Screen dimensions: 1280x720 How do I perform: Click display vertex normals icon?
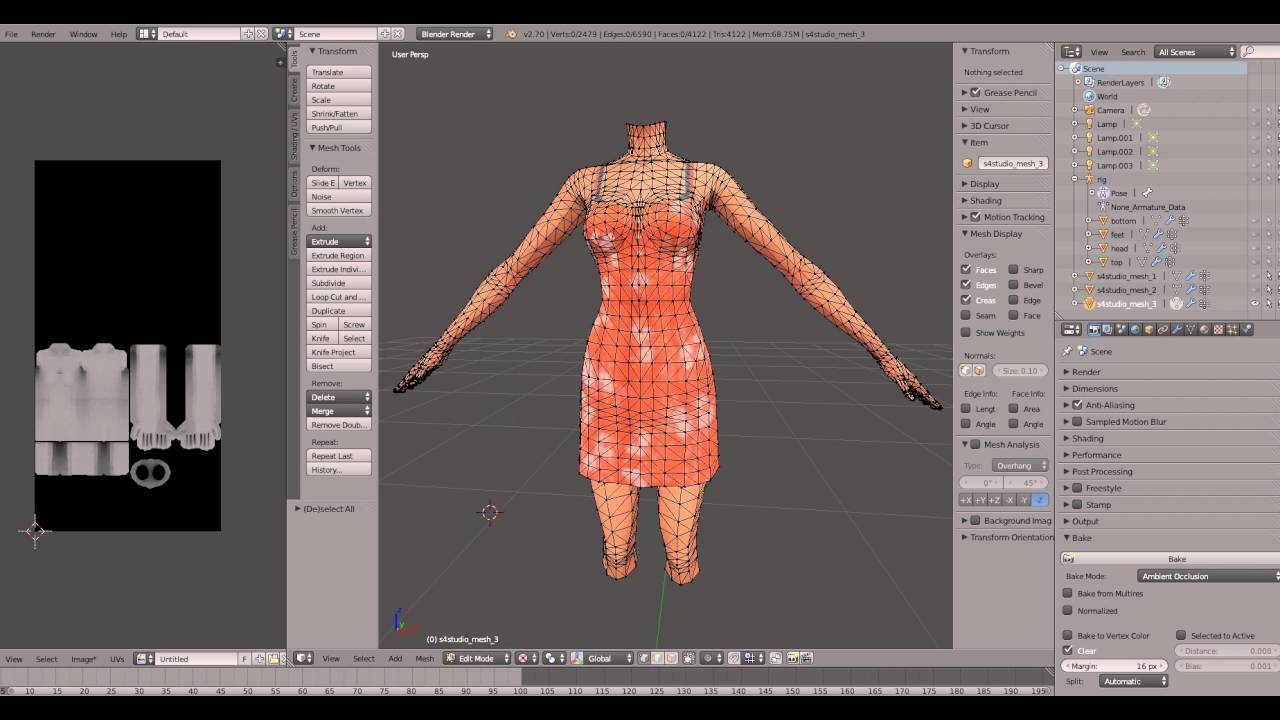click(x=966, y=370)
